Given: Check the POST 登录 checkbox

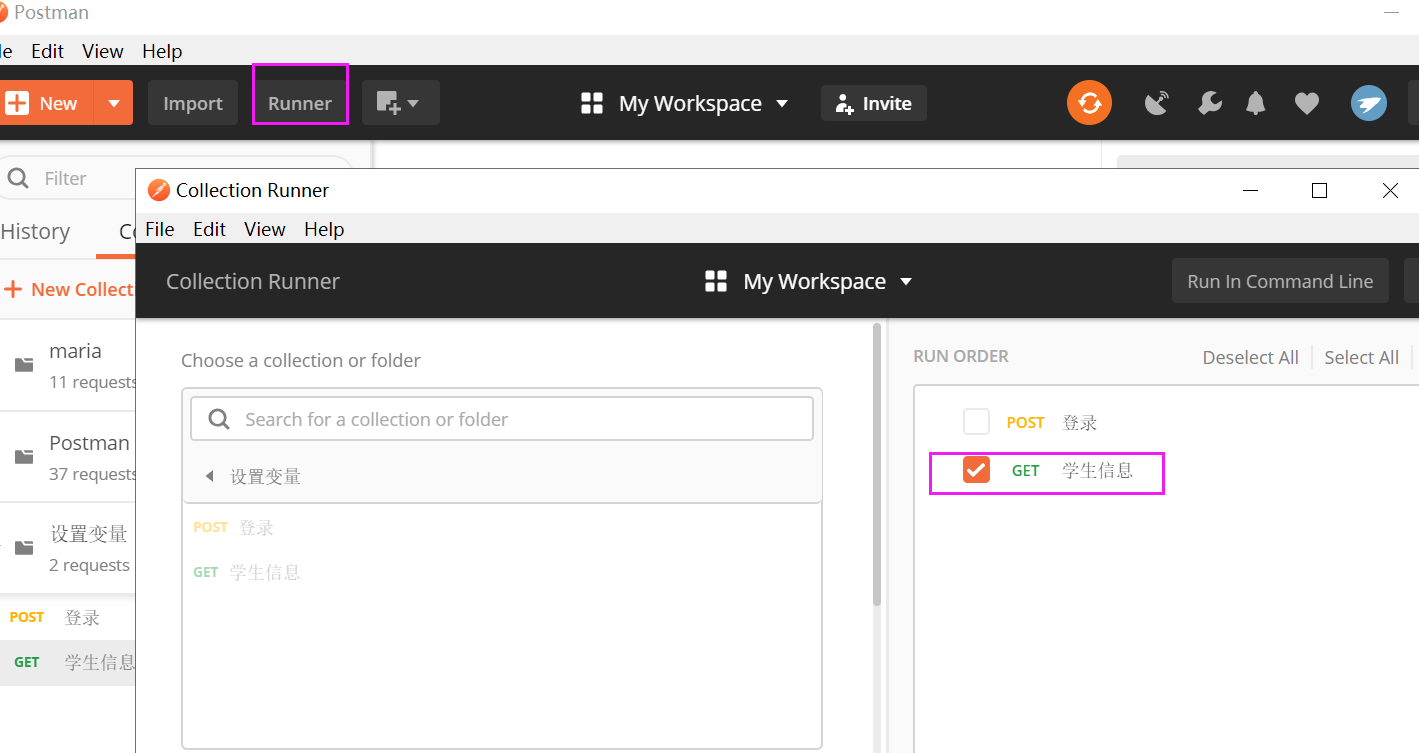Looking at the screenshot, I should (x=976, y=422).
